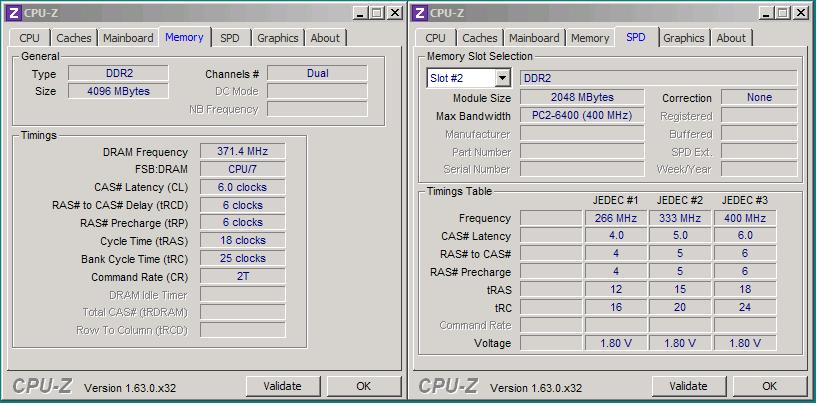Viewport: 818px width, 405px height.
Task: Open Caches tab in right CPU-Z window
Action: (x=480, y=38)
